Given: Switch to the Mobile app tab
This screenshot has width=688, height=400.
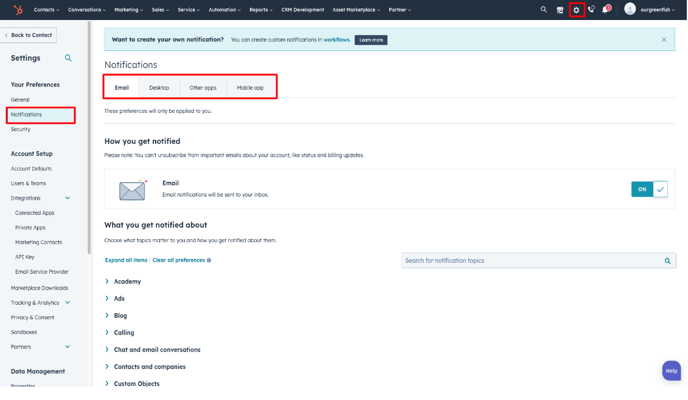Looking at the screenshot, I should coord(250,88).
